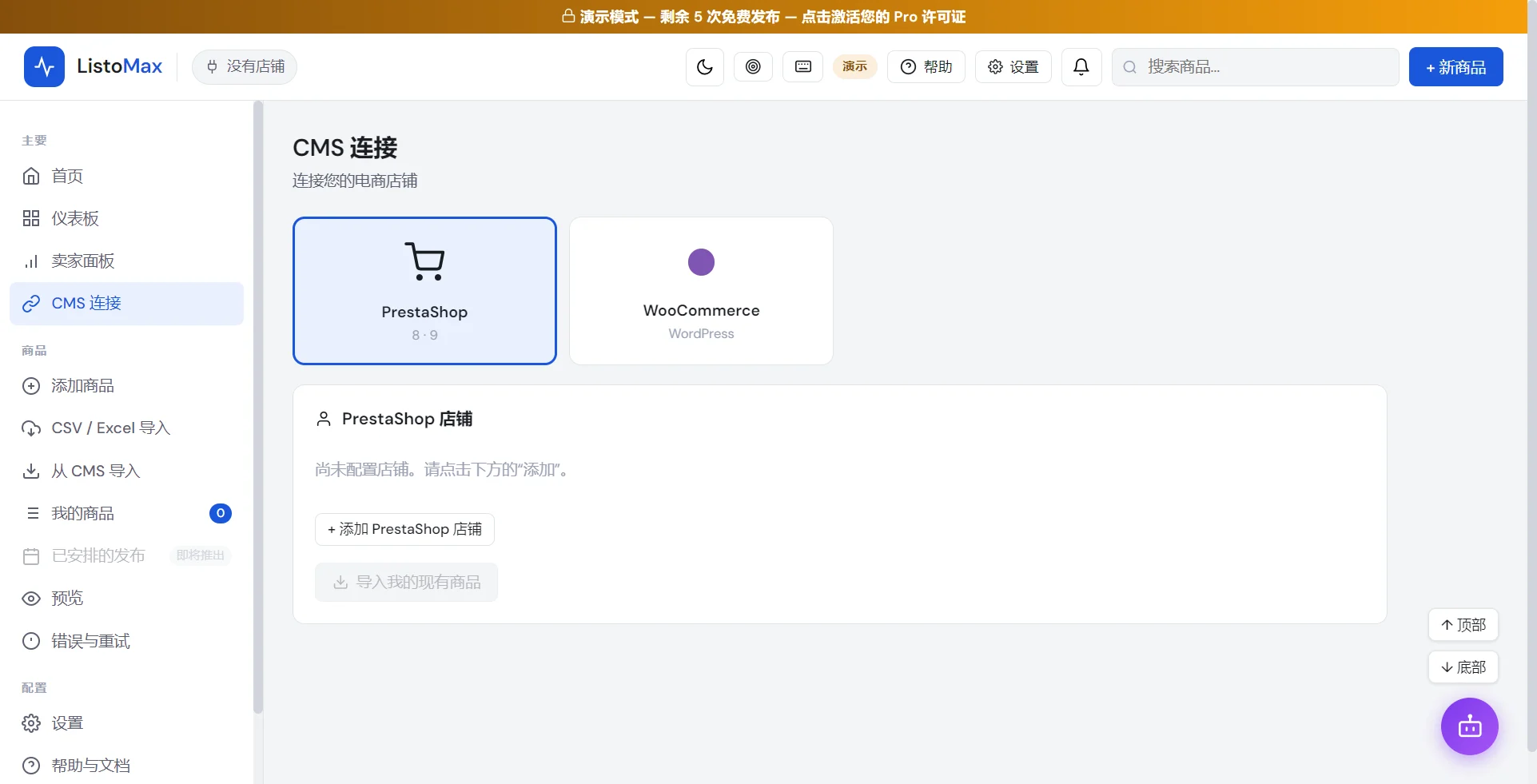Click the 我的商品 count badge 0

[x=221, y=513]
